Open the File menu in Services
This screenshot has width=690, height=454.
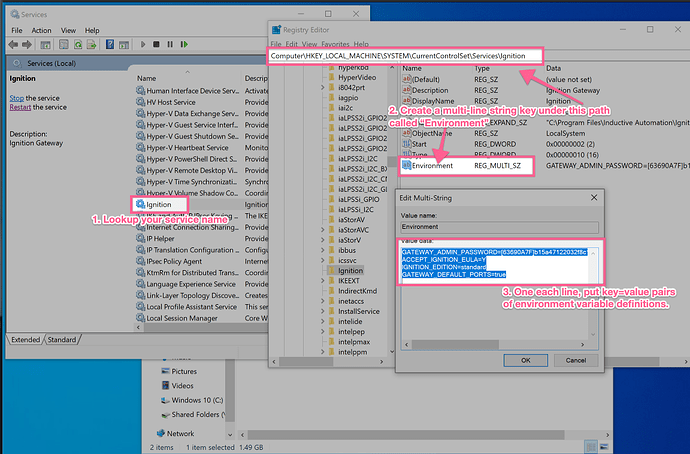point(17,30)
